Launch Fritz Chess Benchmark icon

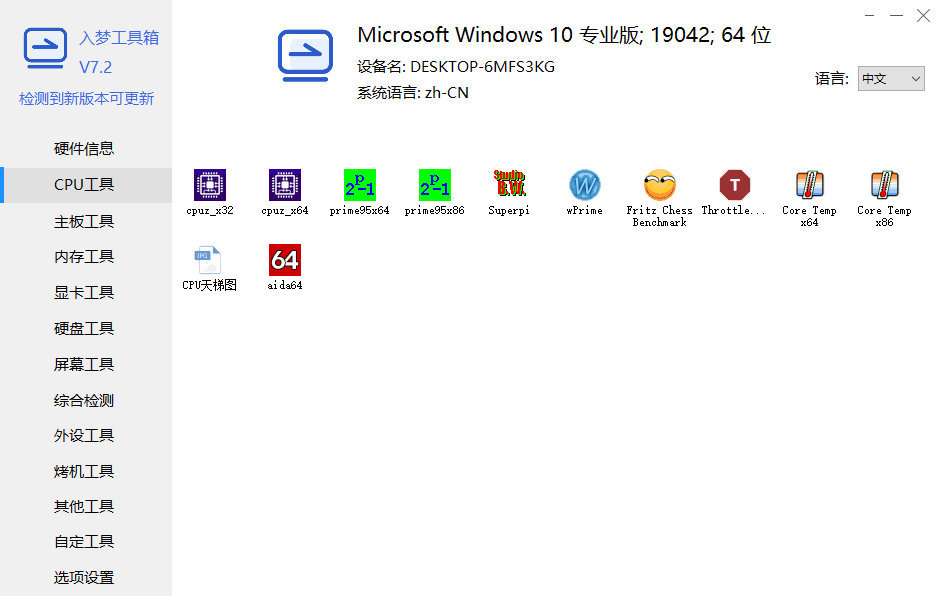[x=660, y=185]
